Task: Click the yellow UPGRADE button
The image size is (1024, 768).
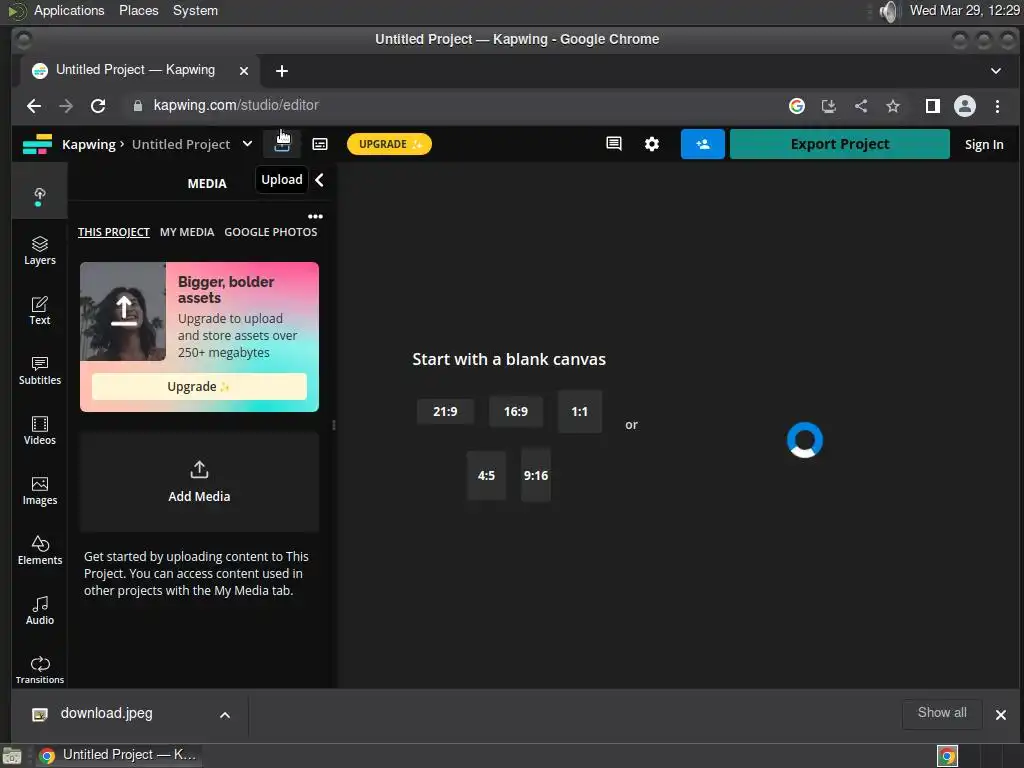Action: pyautogui.click(x=389, y=144)
